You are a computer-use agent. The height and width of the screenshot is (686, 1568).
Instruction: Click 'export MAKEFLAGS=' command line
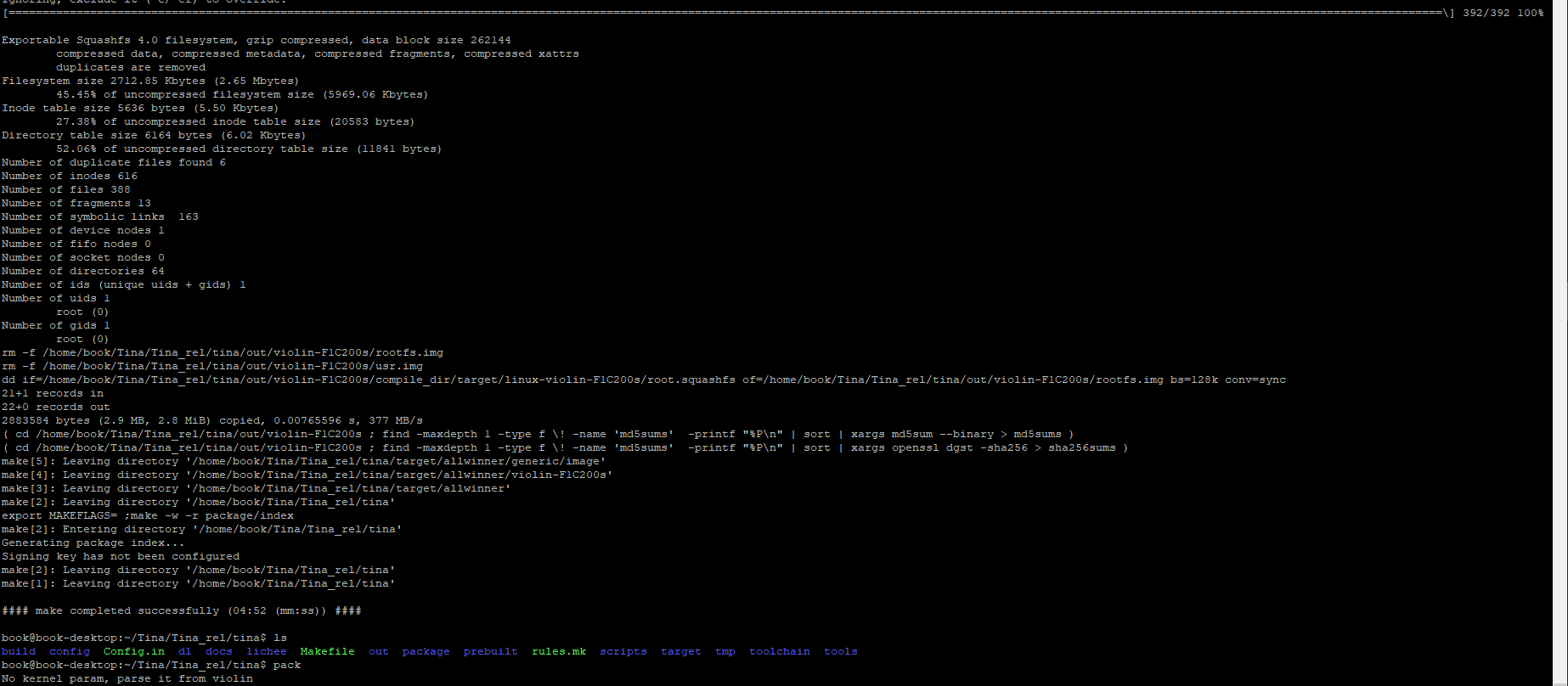[x=148, y=515]
